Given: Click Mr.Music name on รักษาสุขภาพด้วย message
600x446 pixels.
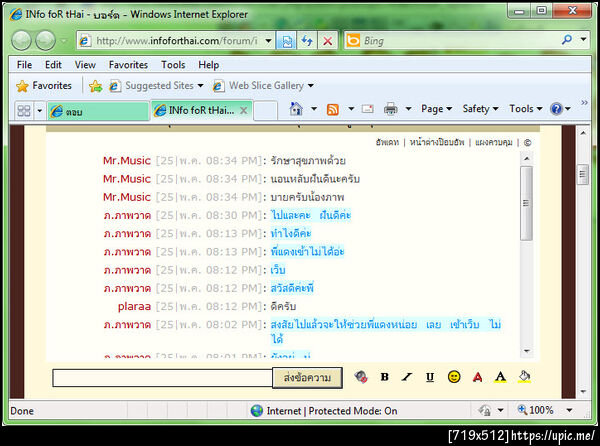Looking at the screenshot, I should (x=127, y=161).
